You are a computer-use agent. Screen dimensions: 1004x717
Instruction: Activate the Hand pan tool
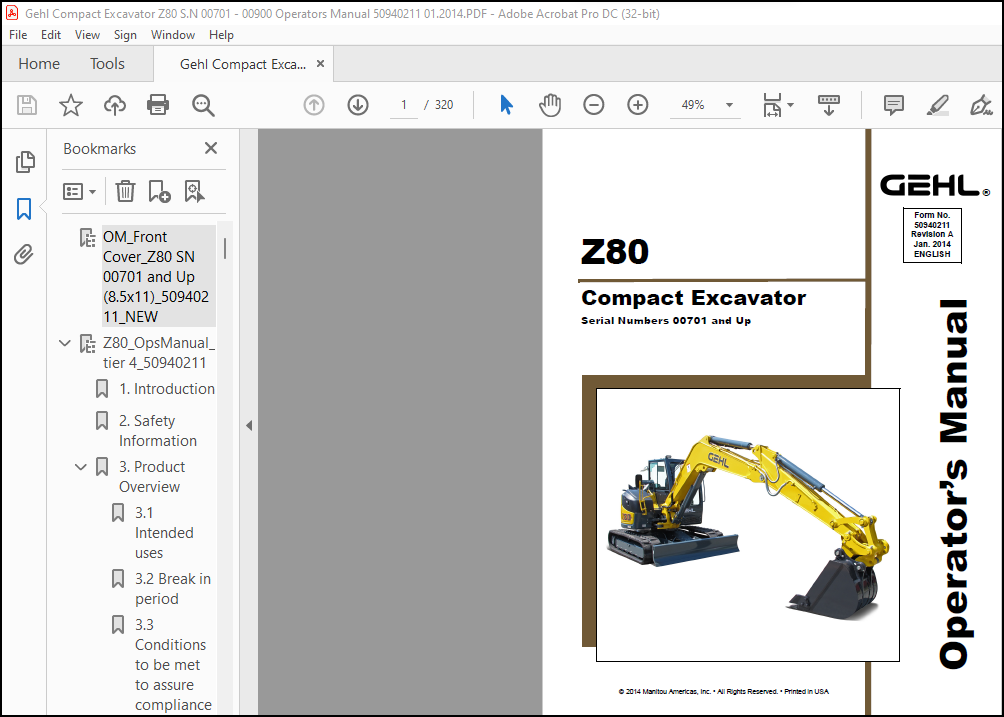click(x=549, y=105)
